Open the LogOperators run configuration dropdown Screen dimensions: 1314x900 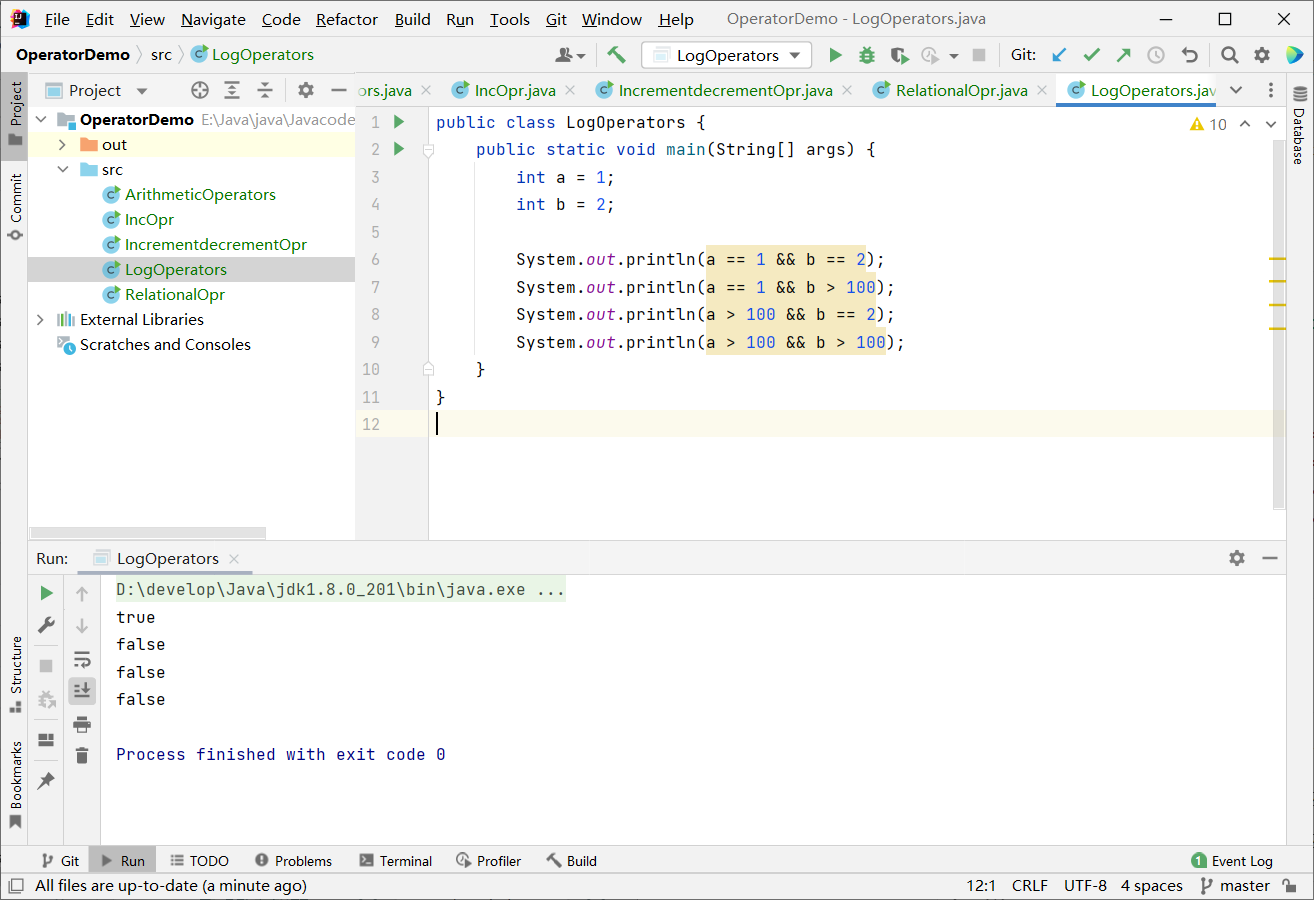click(727, 55)
